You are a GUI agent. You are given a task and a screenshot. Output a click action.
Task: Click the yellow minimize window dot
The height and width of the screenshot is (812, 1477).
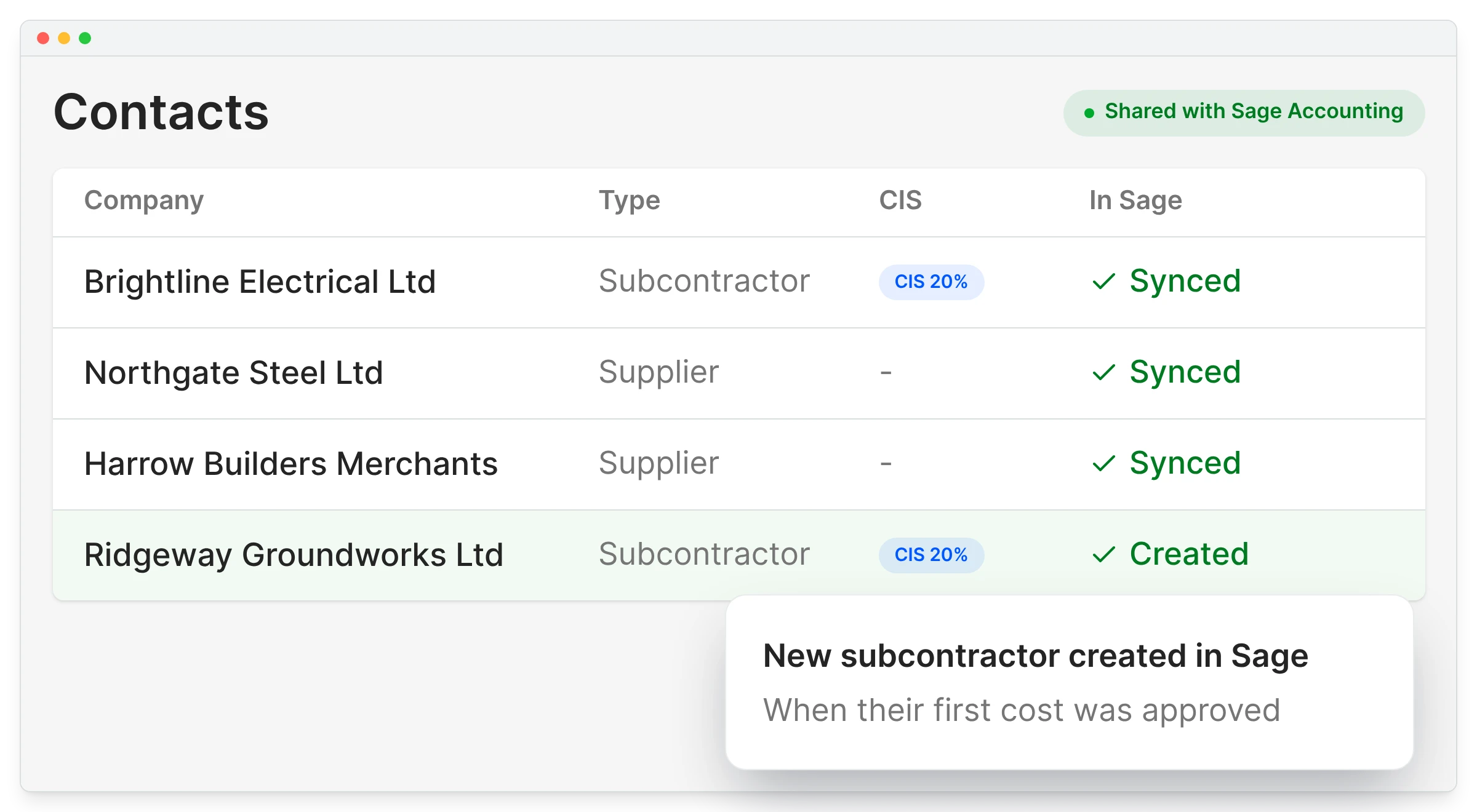64,38
